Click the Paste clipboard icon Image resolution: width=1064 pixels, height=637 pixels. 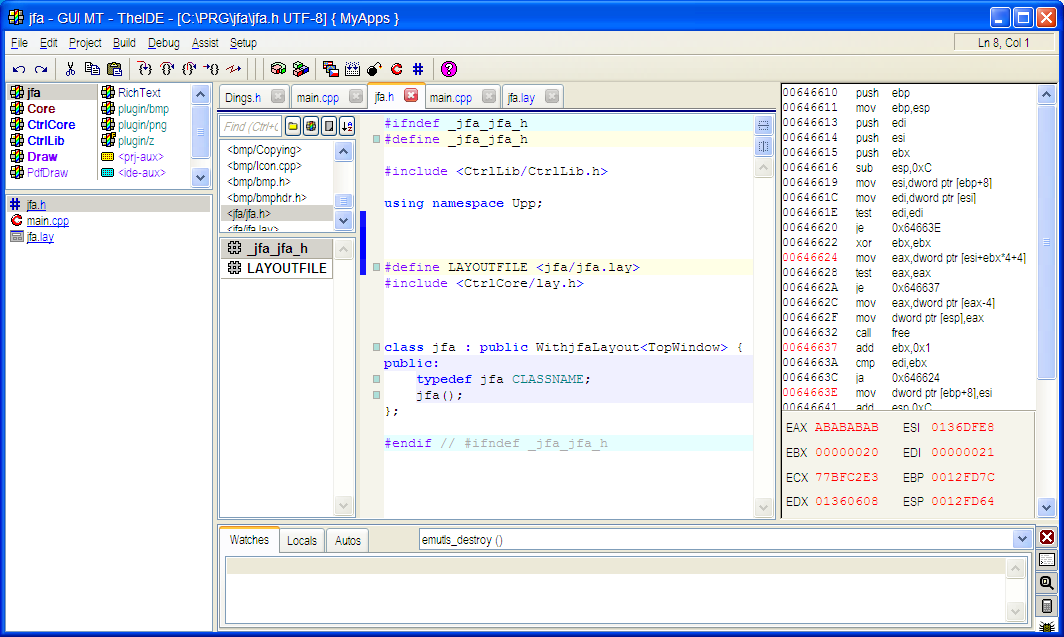pyautogui.click(x=114, y=69)
